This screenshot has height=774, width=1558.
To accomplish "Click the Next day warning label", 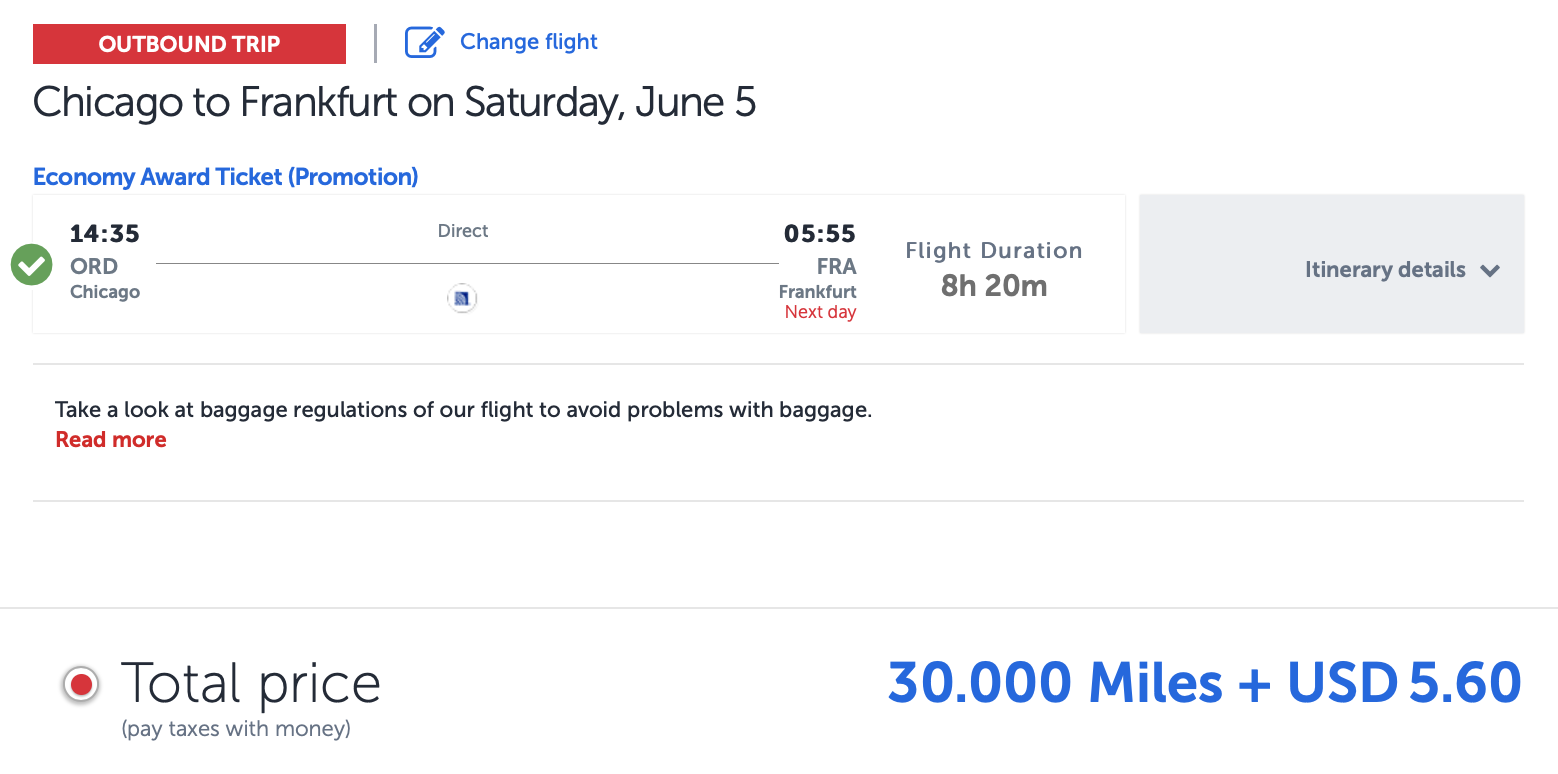I will pyautogui.click(x=819, y=311).
